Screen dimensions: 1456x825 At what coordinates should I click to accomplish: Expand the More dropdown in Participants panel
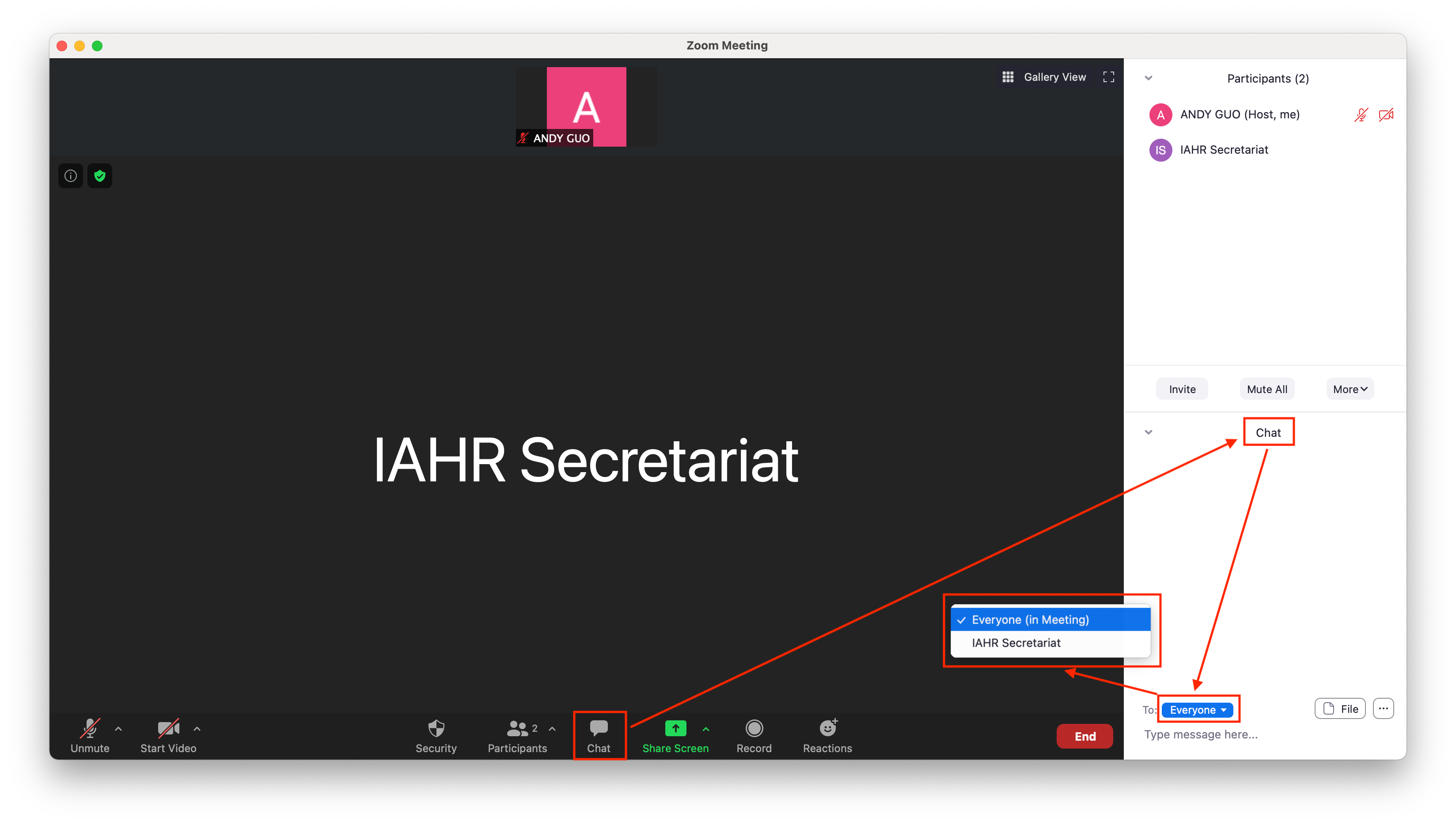(1350, 389)
